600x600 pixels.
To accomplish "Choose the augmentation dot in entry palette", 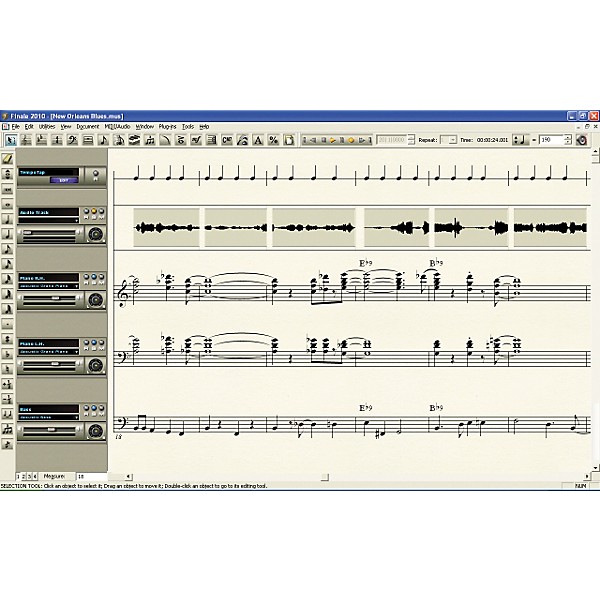I will 7,324.
